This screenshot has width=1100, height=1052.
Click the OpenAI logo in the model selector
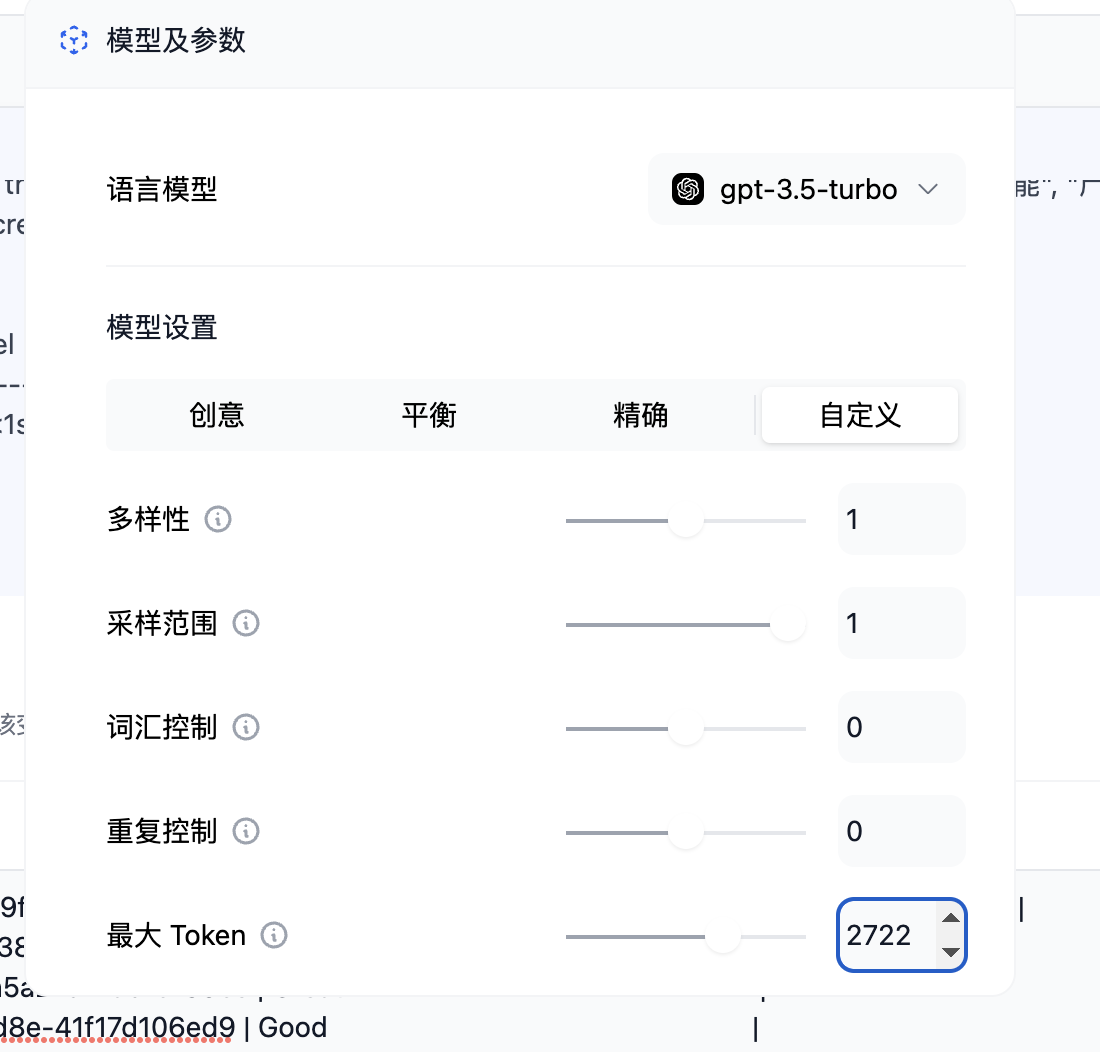(687, 189)
